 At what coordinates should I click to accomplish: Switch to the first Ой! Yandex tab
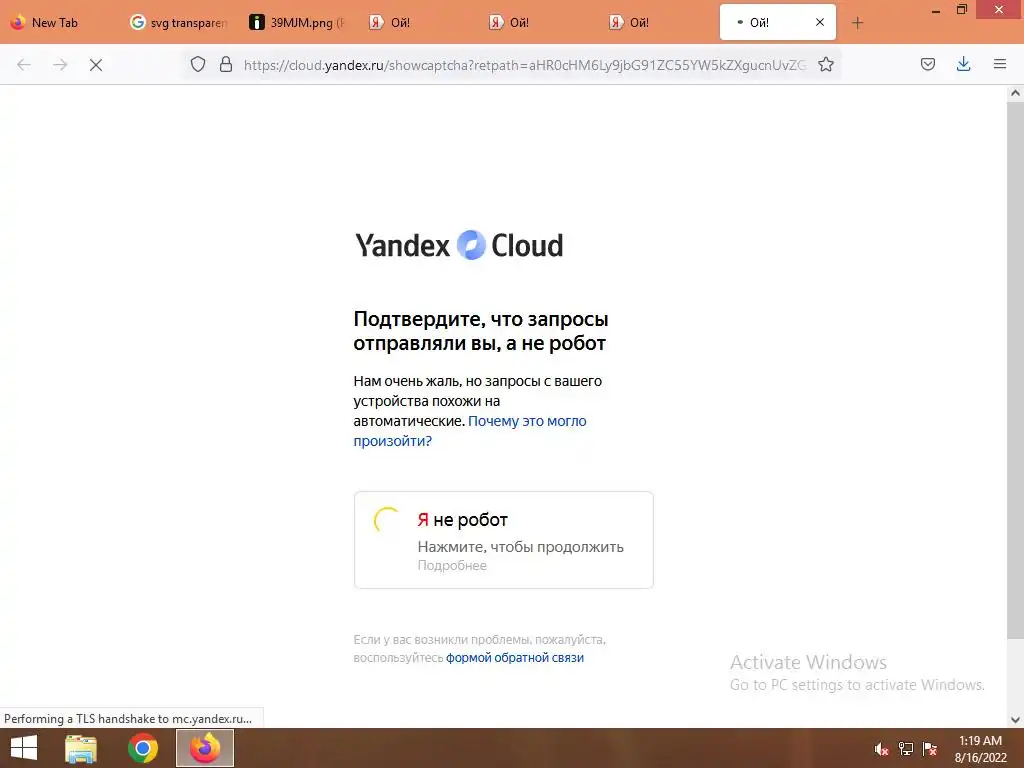pyautogui.click(x=419, y=23)
